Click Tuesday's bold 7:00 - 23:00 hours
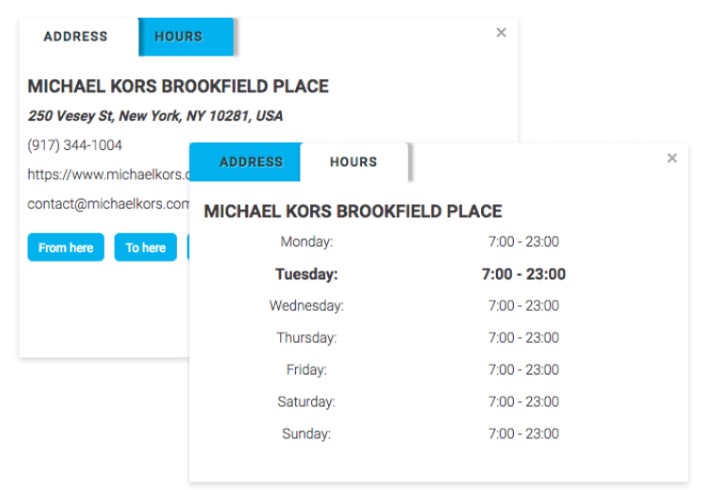The width and height of the screenshot is (707, 490). 524,274
